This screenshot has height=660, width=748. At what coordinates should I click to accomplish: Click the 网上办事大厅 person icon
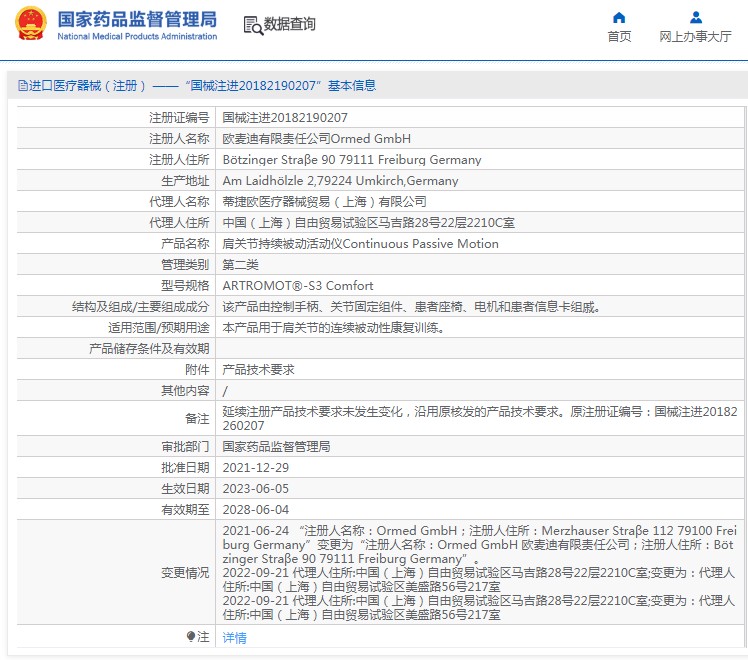[x=695, y=17]
